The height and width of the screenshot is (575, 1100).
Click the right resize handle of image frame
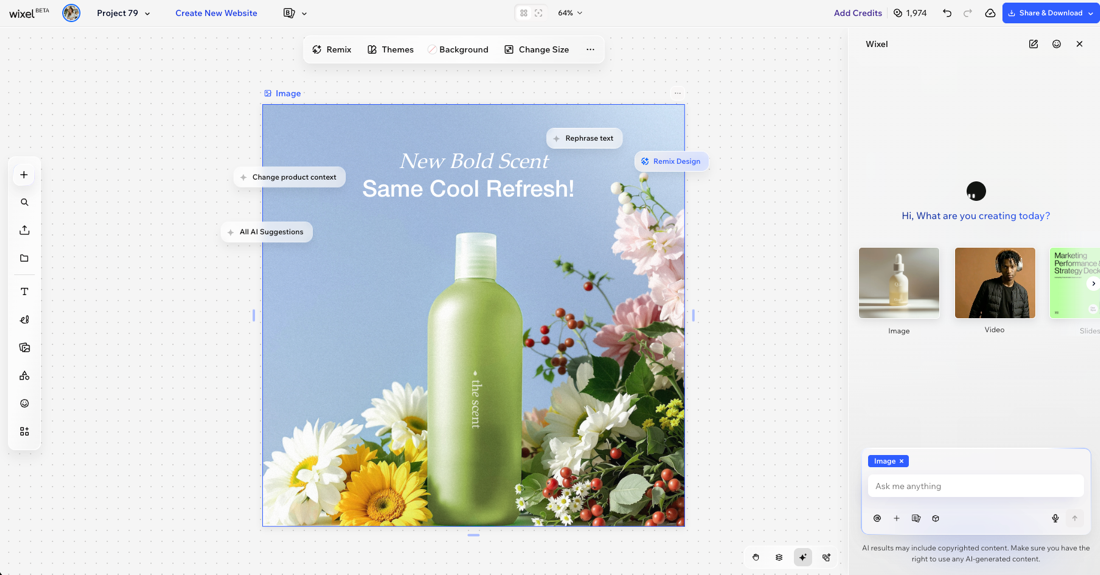click(x=693, y=316)
